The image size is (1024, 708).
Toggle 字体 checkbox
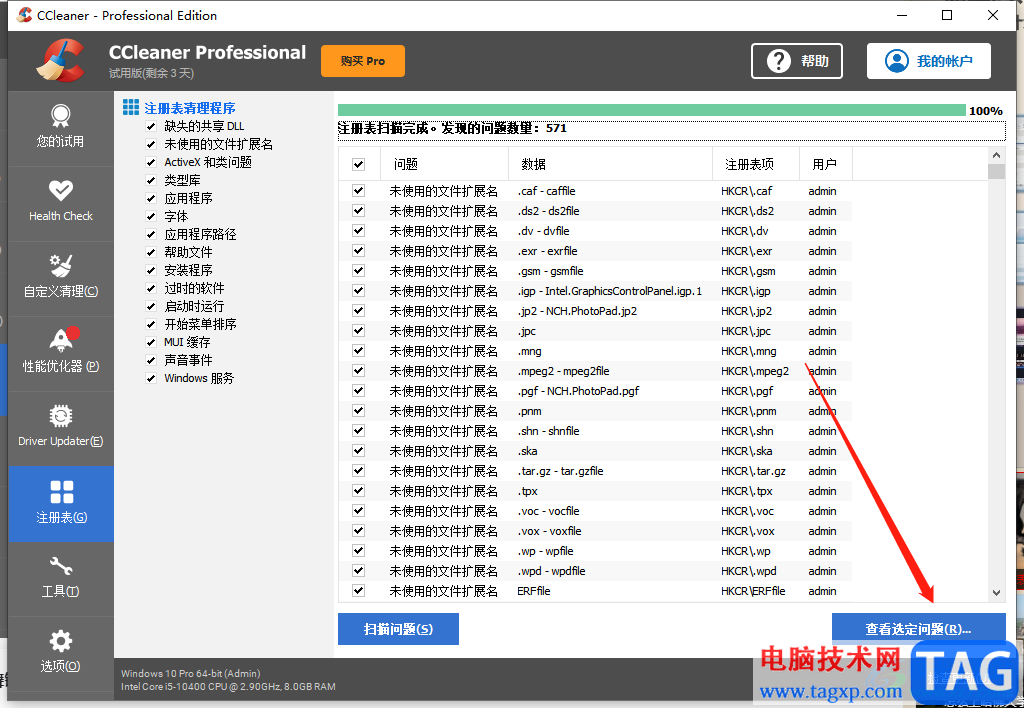151,216
